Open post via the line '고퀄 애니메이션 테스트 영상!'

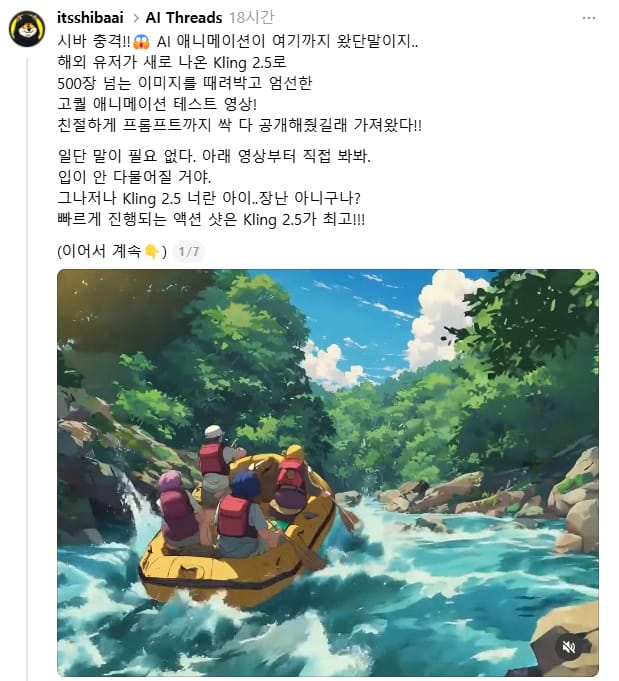pyautogui.click(x=157, y=104)
